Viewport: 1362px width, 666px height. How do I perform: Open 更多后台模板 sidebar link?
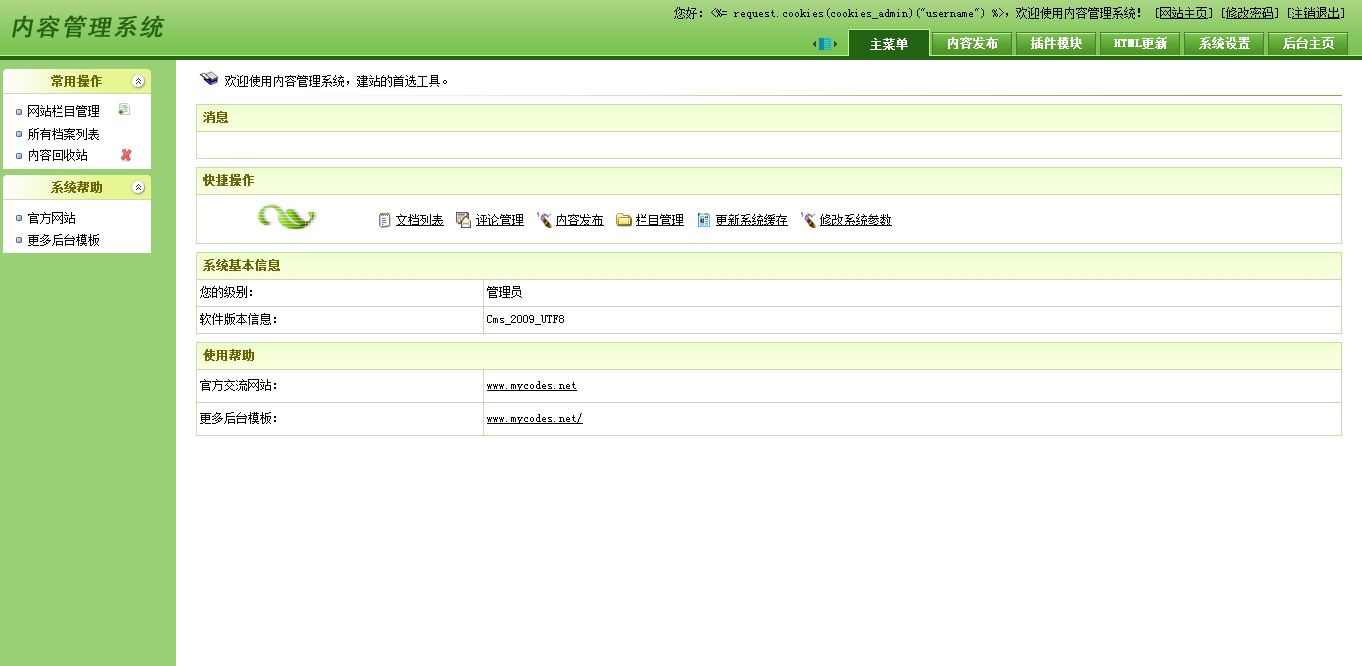click(64, 240)
